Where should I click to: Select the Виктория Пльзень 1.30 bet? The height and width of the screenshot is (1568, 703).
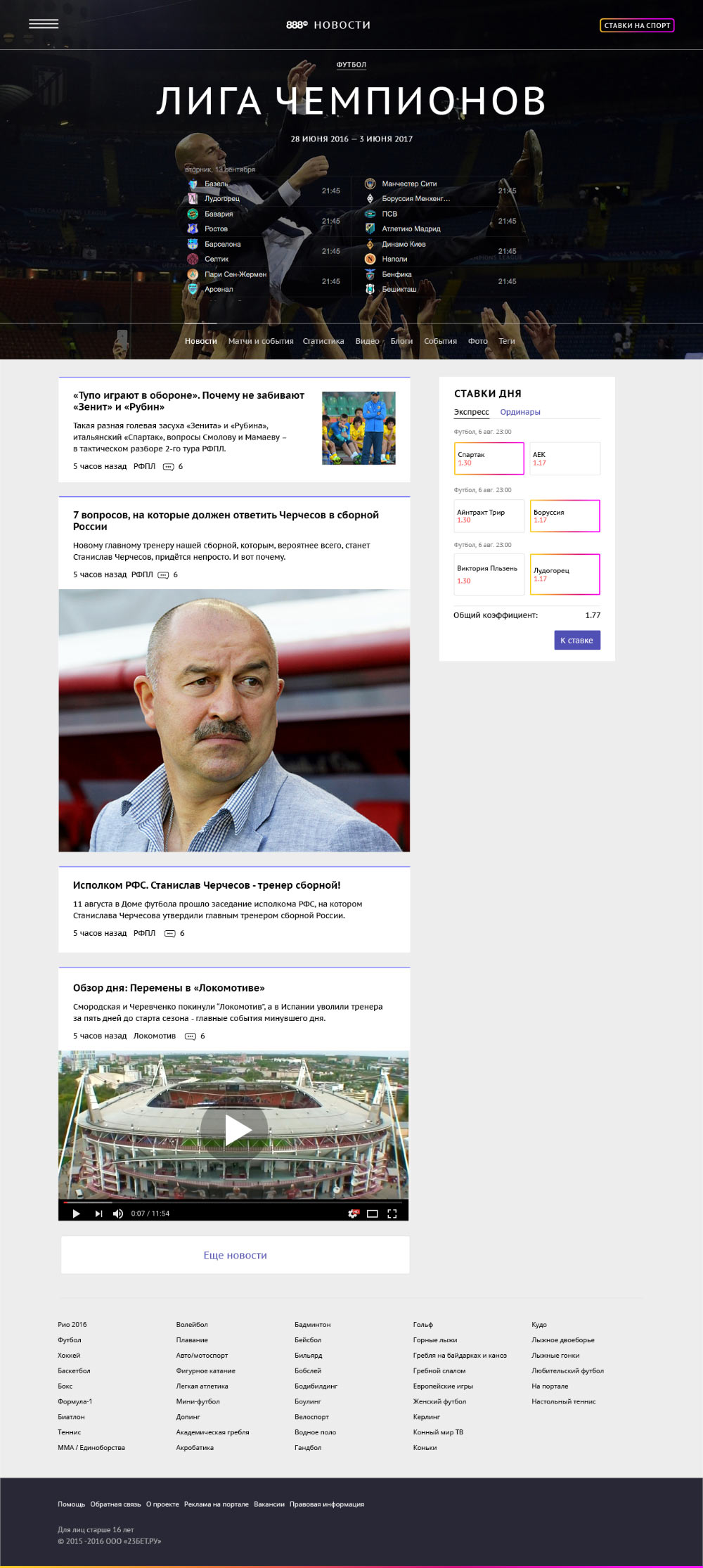point(489,574)
